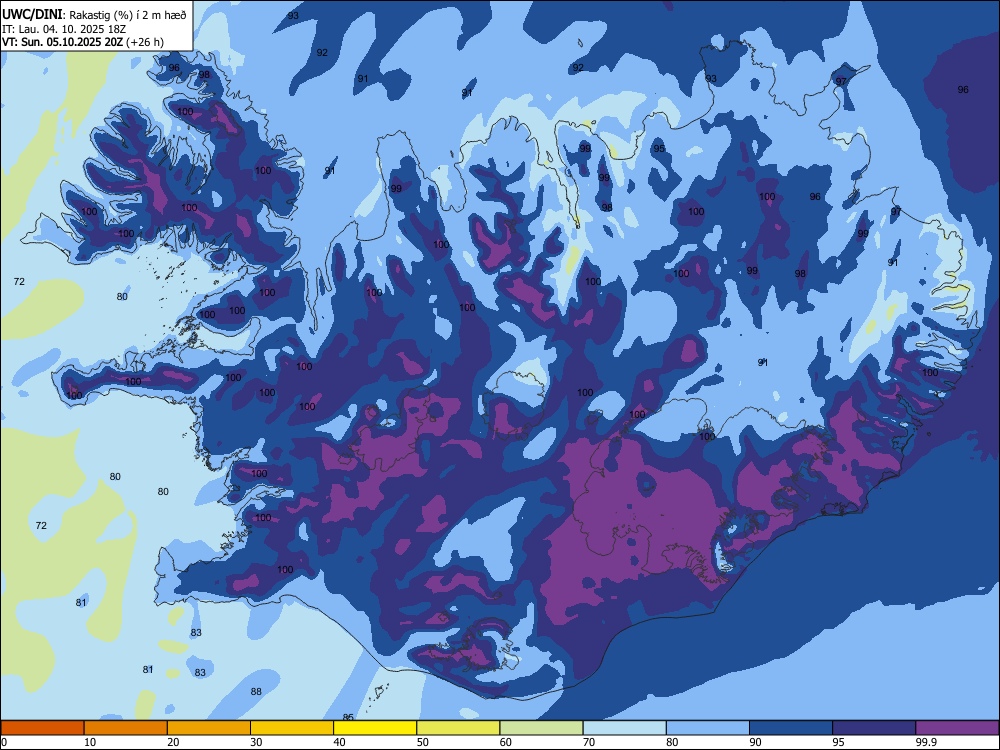Click the legend label '50'
Viewport: 1000px width, 750px height.
(423, 742)
